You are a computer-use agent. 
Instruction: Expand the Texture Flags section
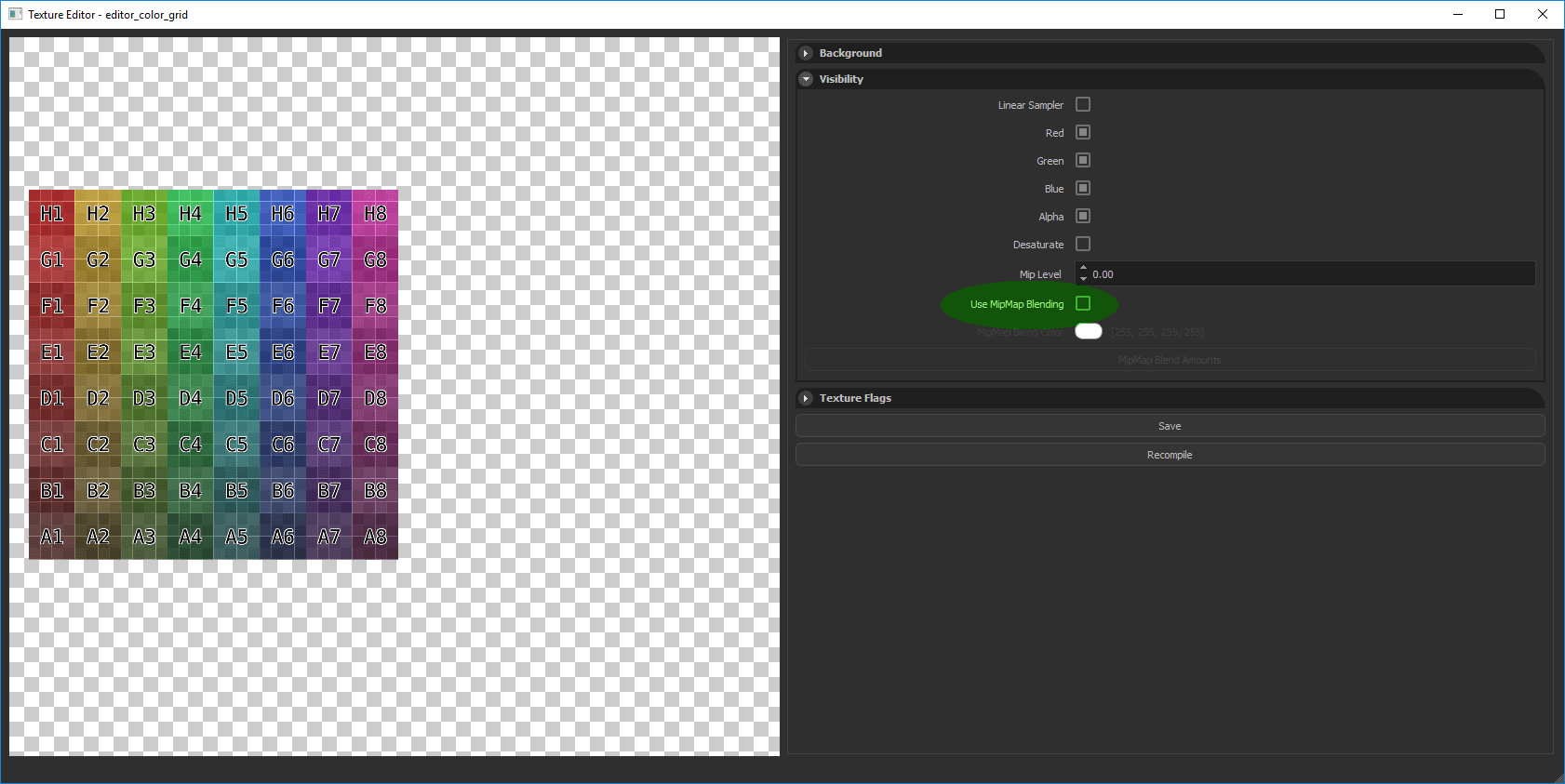806,398
